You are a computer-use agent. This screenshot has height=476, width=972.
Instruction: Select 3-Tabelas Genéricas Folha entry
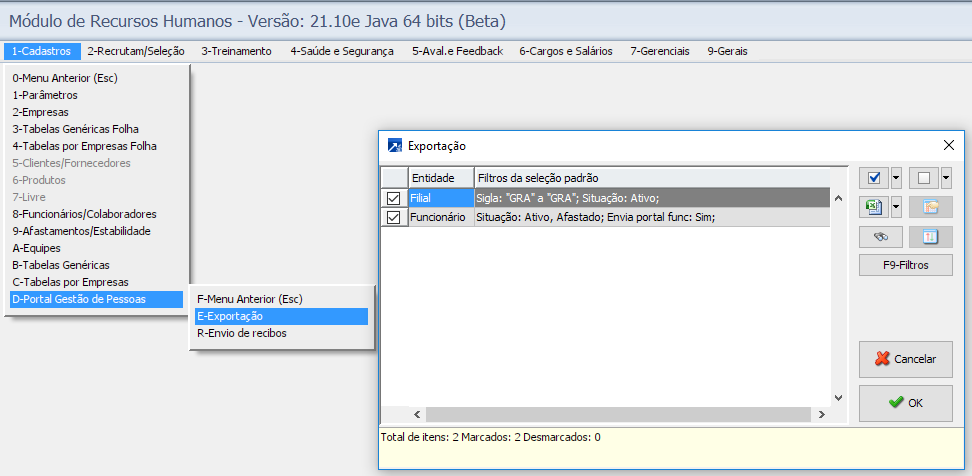(96, 129)
